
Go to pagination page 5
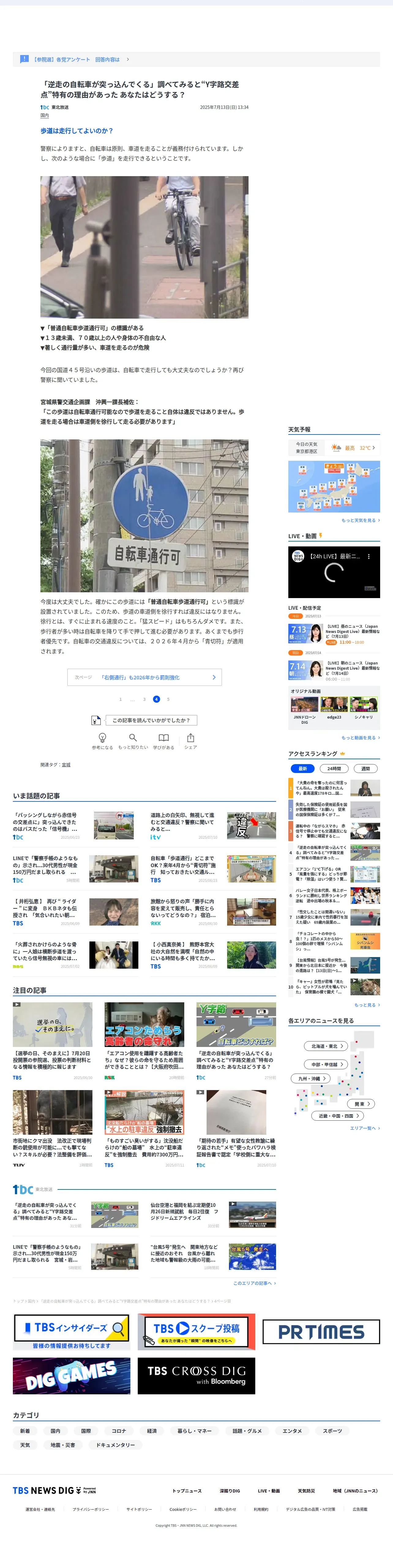pyautogui.click(x=168, y=699)
